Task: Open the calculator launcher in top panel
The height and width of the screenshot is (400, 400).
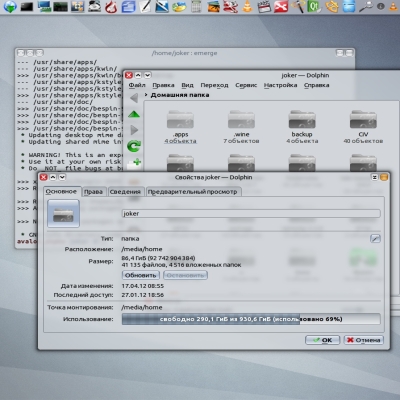Action: [x=196, y=6]
